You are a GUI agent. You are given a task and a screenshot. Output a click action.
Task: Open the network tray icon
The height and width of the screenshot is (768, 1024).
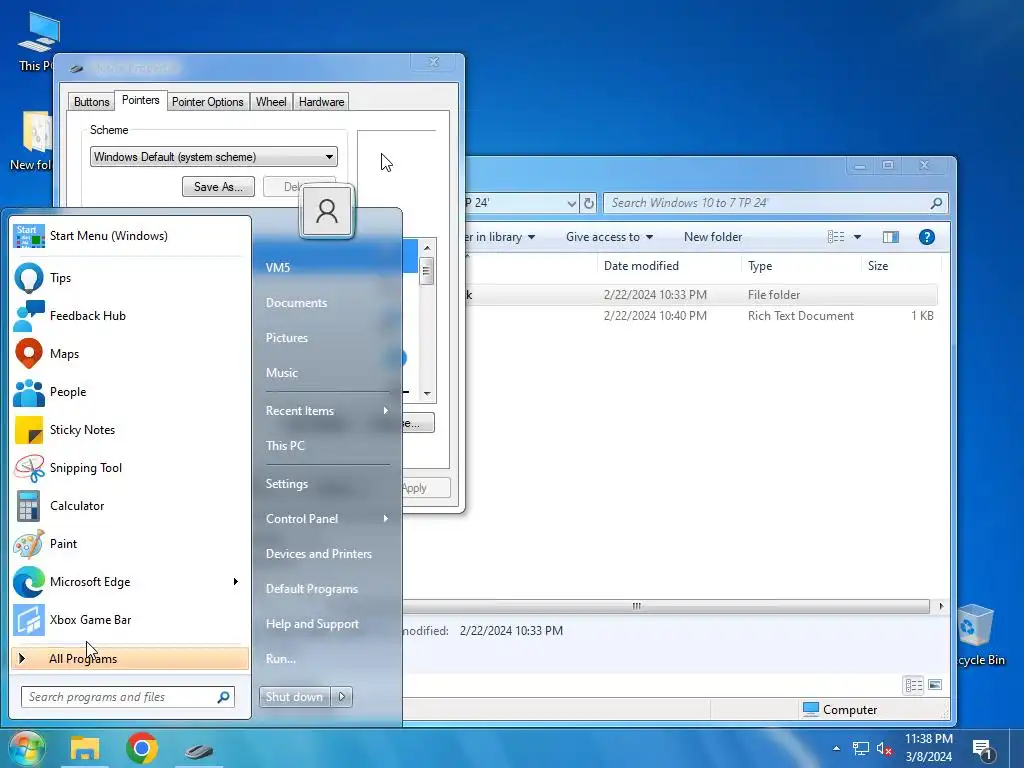[x=861, y=748]
